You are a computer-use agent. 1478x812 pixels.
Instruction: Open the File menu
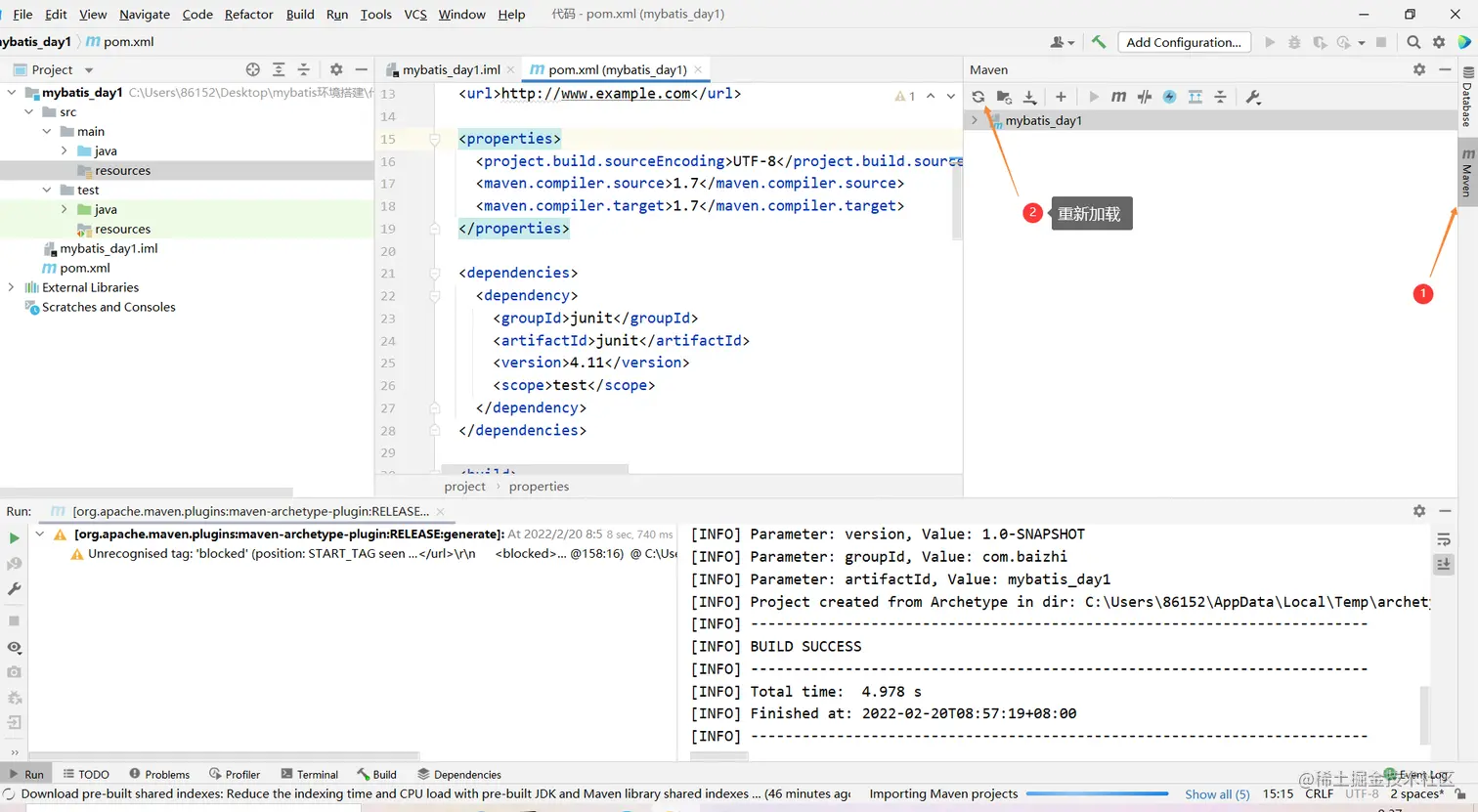[22, 14]
